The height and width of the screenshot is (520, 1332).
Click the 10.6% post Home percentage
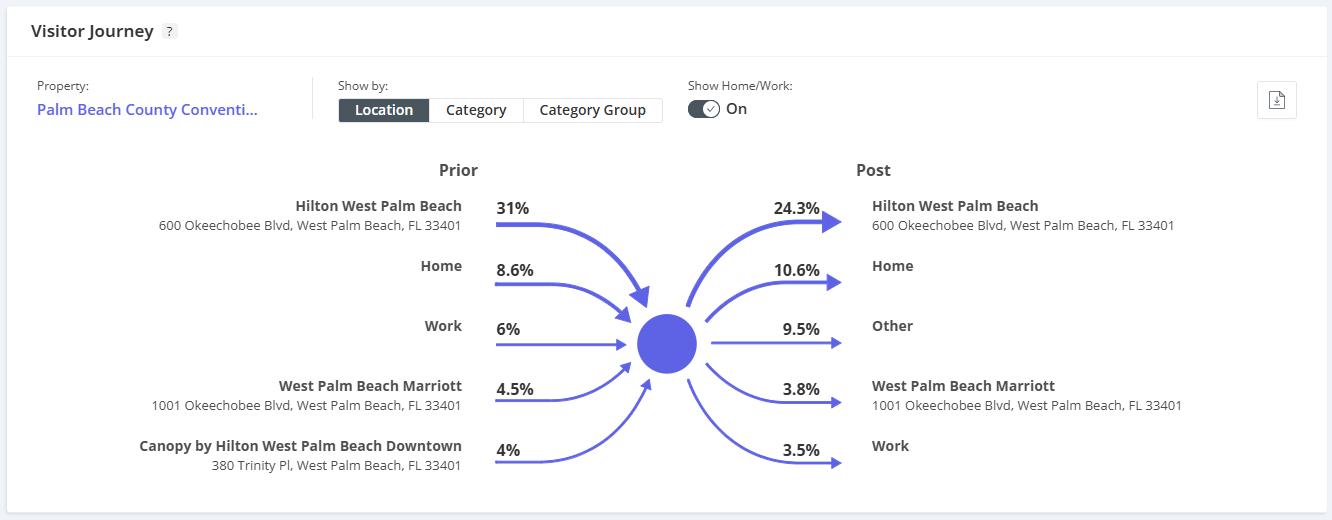click(x=796, y=270)
